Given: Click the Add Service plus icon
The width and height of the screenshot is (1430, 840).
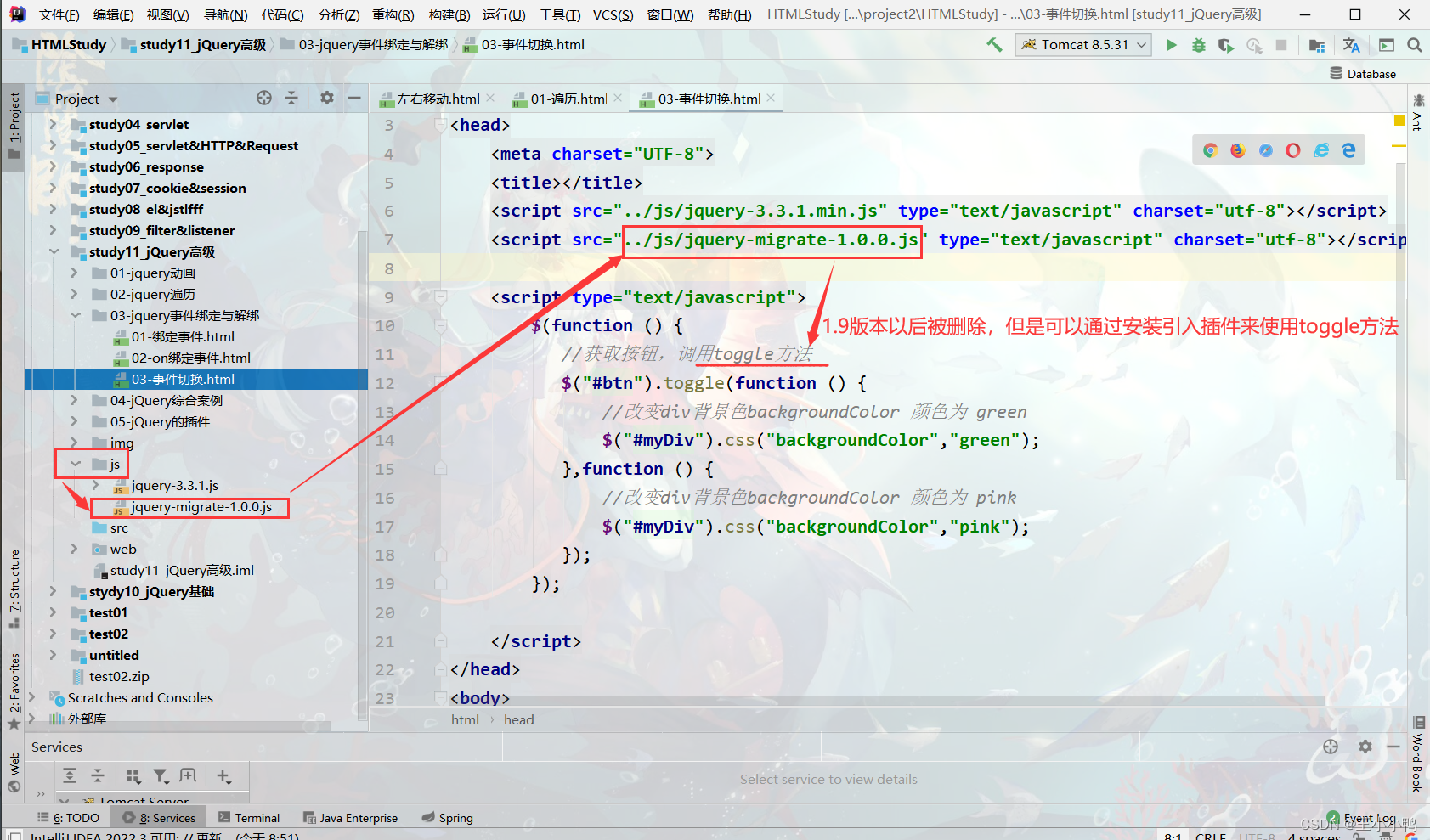Looking at the screenshot, I should click(223, 775).
